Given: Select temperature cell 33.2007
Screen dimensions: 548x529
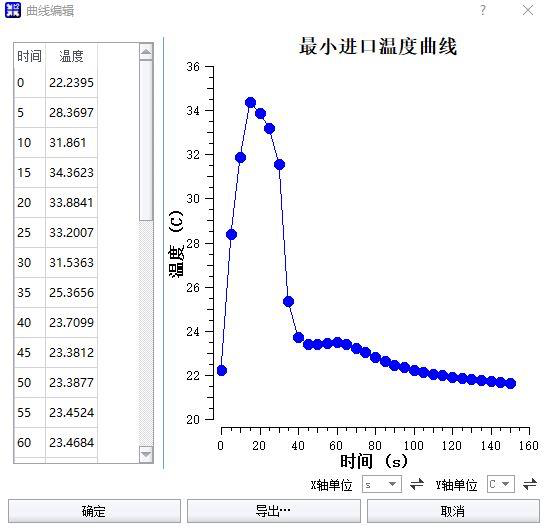Looking at the screenshot, I should pyautogui.click(x=71, y=233).
